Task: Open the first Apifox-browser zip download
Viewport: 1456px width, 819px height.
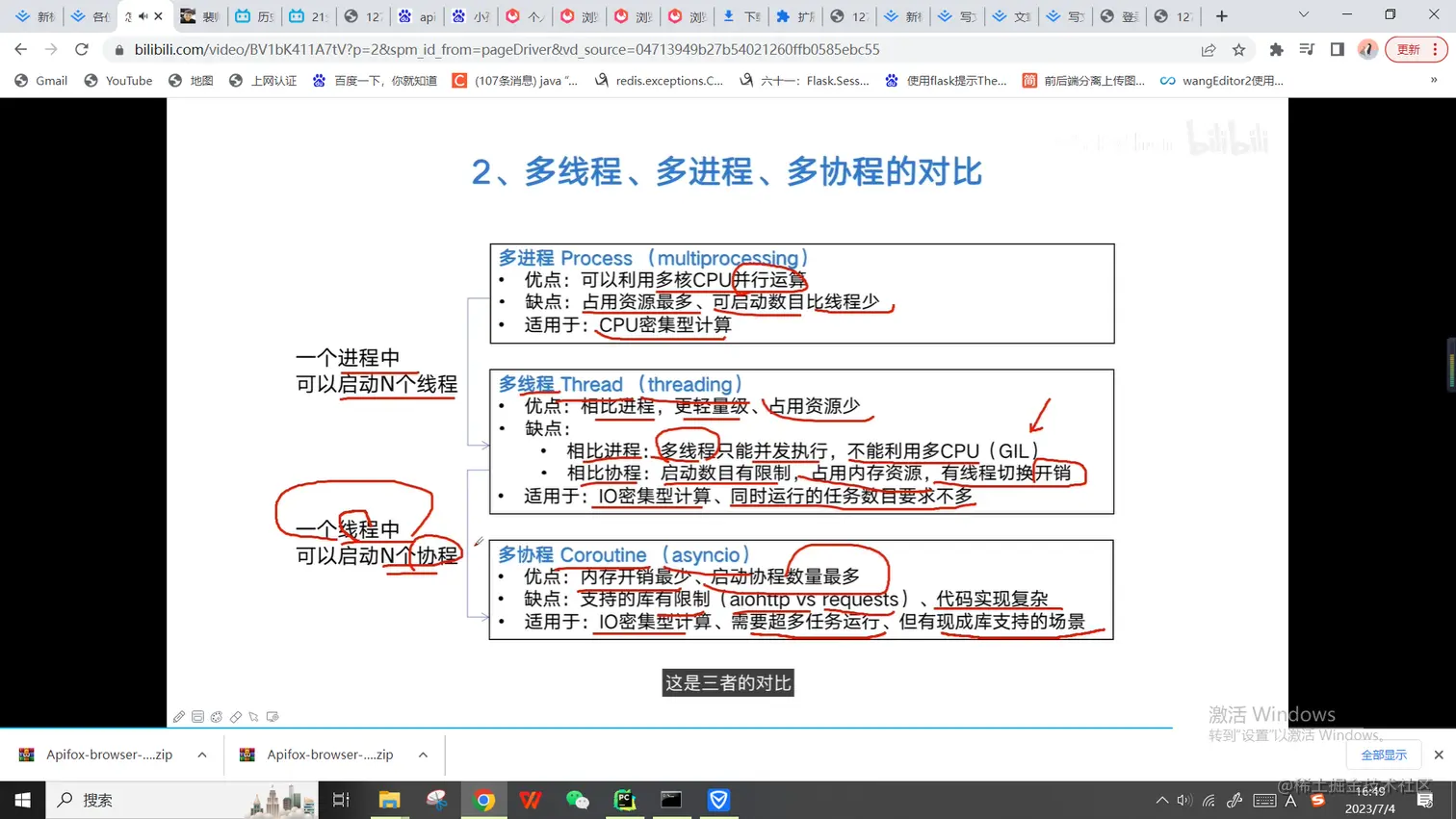Action: 96,755
